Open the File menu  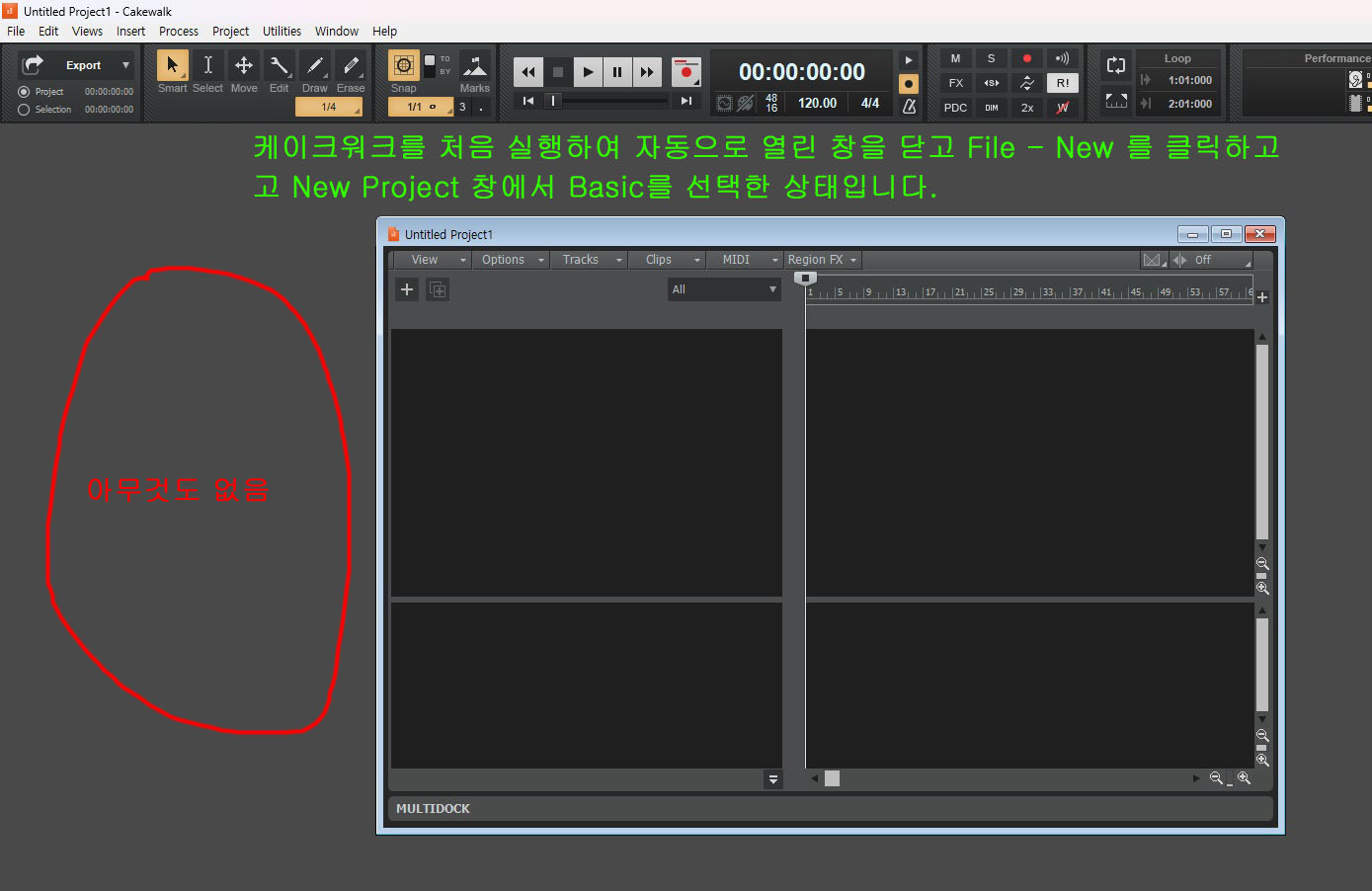(16, 31)
